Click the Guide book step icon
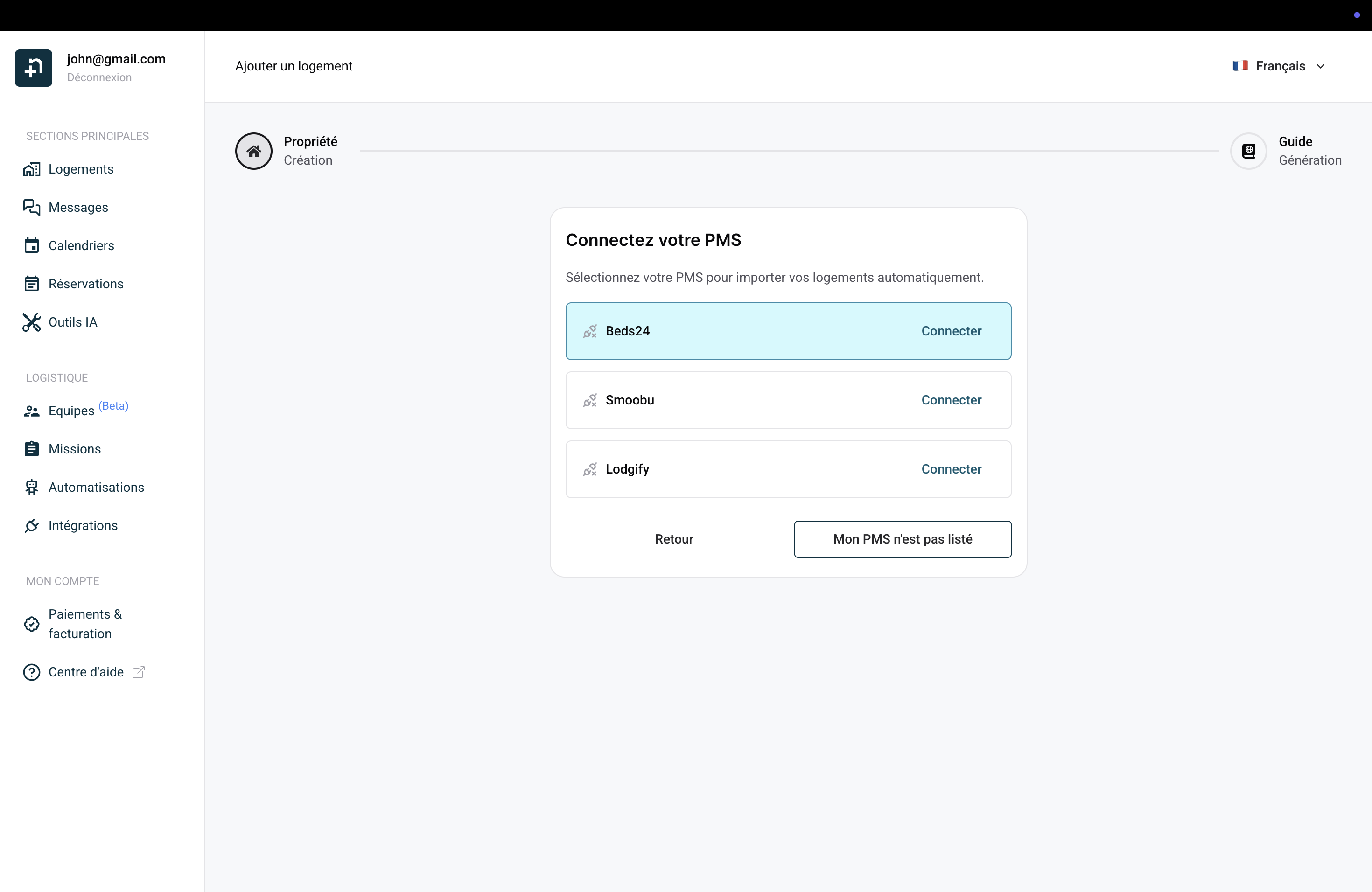This screenshot has width=1372, height=892. tap(1249, 151)
